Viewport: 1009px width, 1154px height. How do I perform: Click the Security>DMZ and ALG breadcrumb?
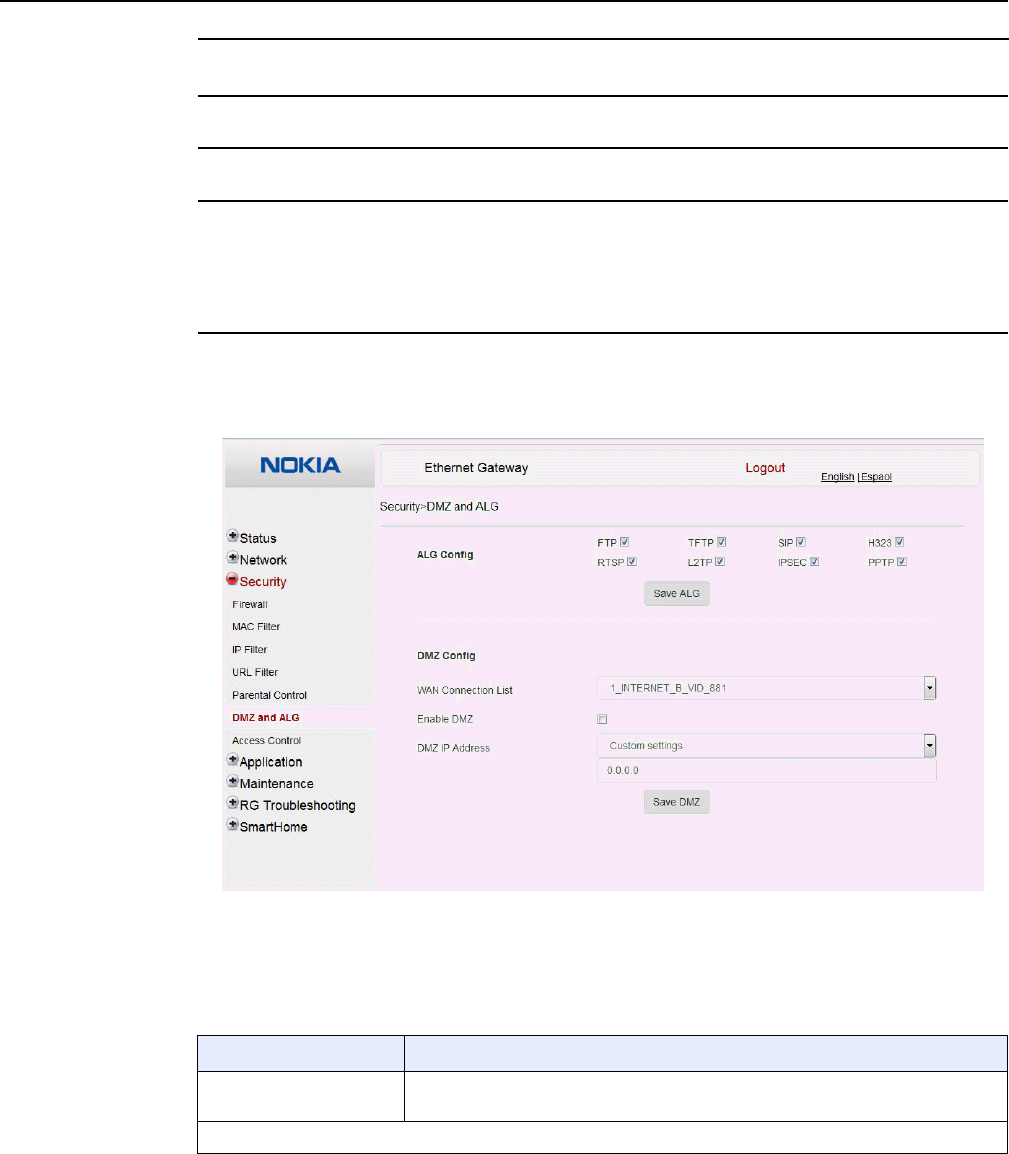439,506
